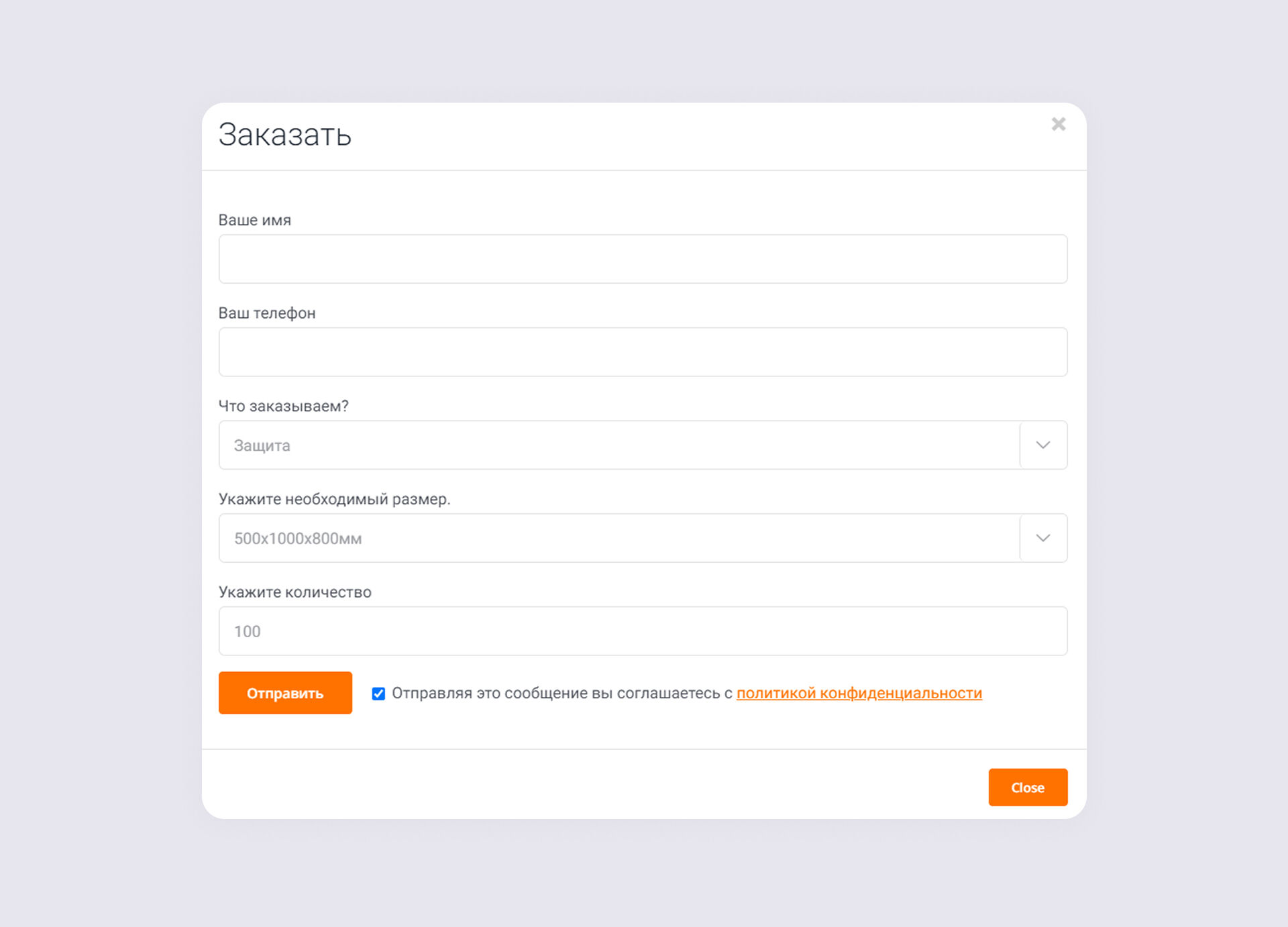Viewport: 1288px width, 927px height.
Task: Click the Что заказываем? label
Action: [x=283, y=406]
